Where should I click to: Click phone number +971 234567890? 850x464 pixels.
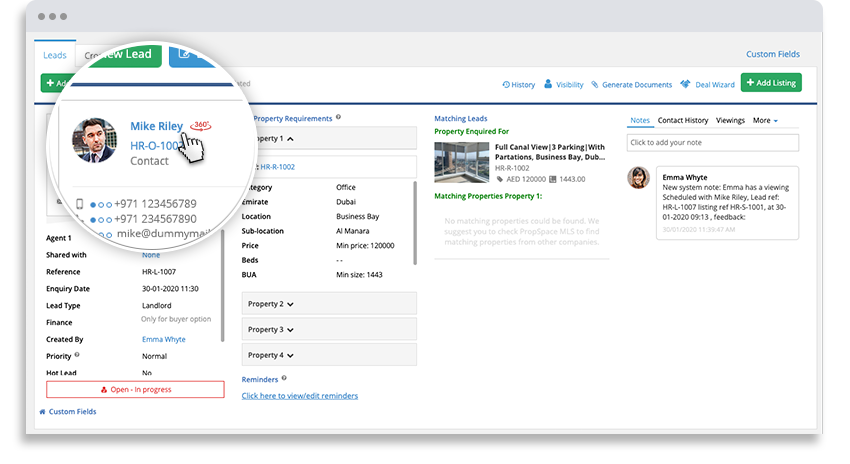[155, 219]
